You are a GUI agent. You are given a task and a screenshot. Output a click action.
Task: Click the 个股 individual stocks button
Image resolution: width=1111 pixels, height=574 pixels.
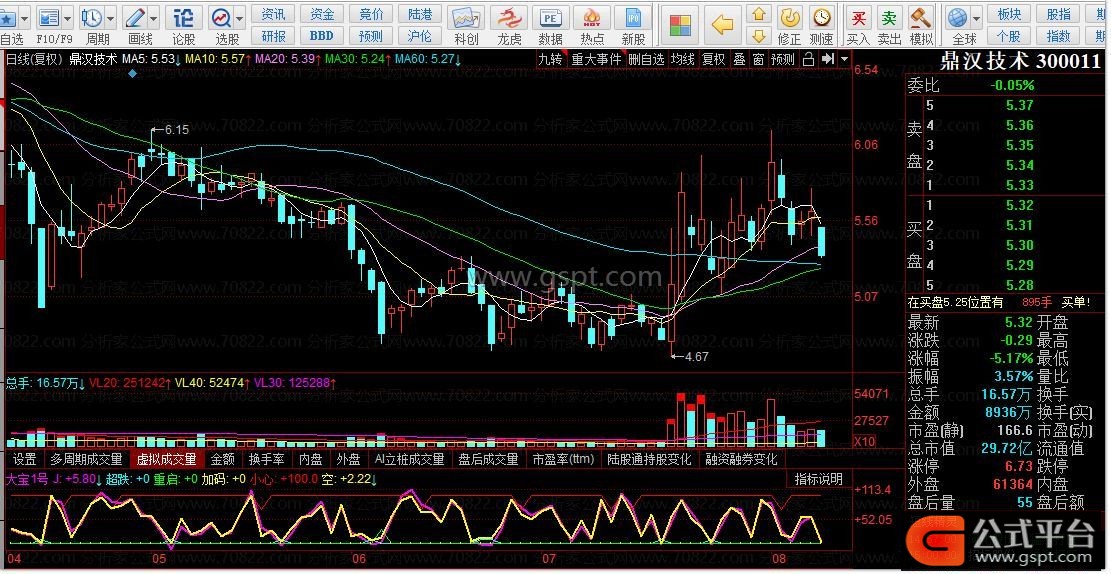[1009, 35]
